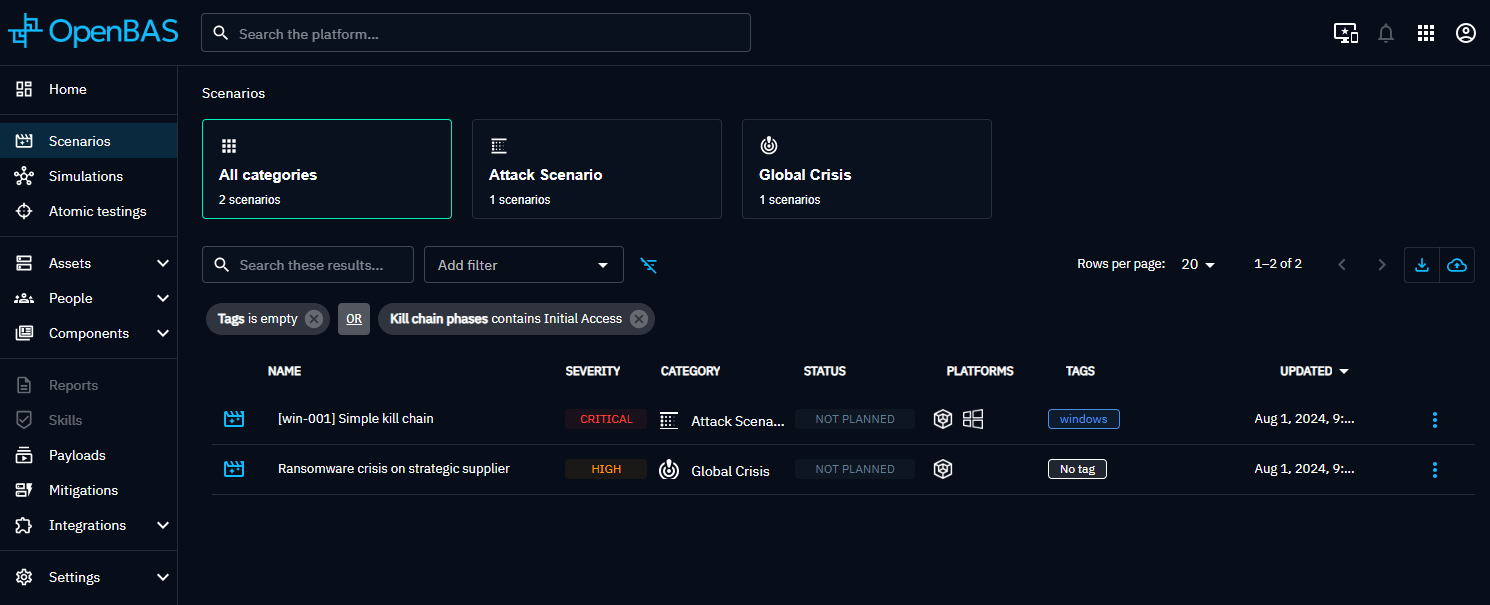This screenshot has height=605, width=1490.
Task: Go to Simulations in sidebar
Action: coord(86,176)
